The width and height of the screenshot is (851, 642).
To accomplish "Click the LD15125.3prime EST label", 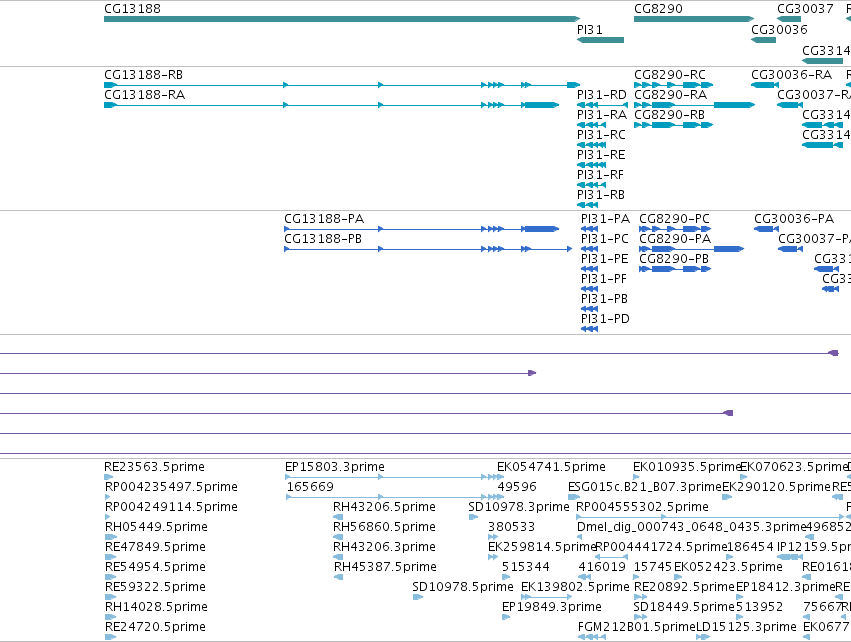I will pyautogui.click(x=746, y=627).
